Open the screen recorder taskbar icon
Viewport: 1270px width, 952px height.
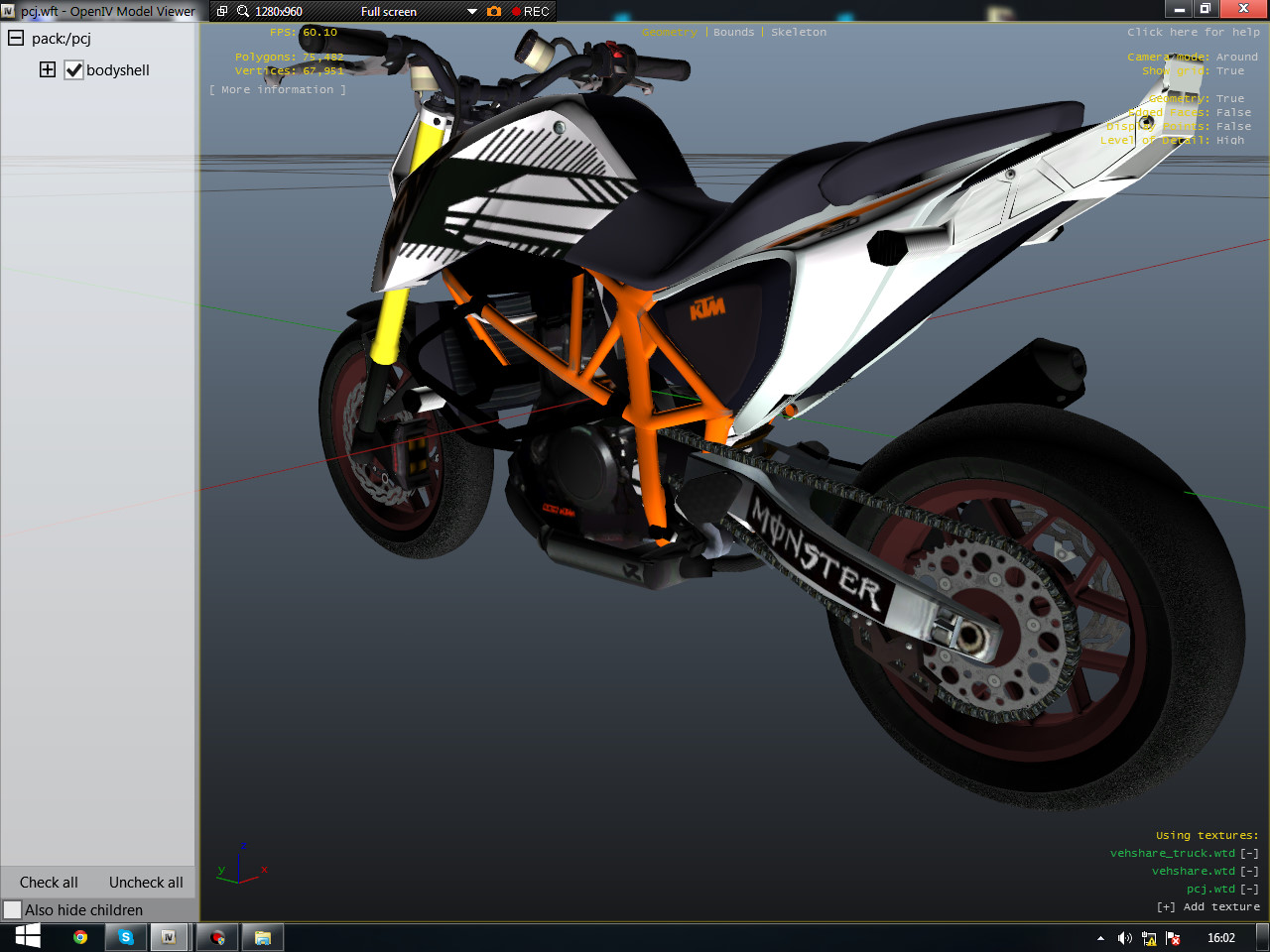coord(217,937)
